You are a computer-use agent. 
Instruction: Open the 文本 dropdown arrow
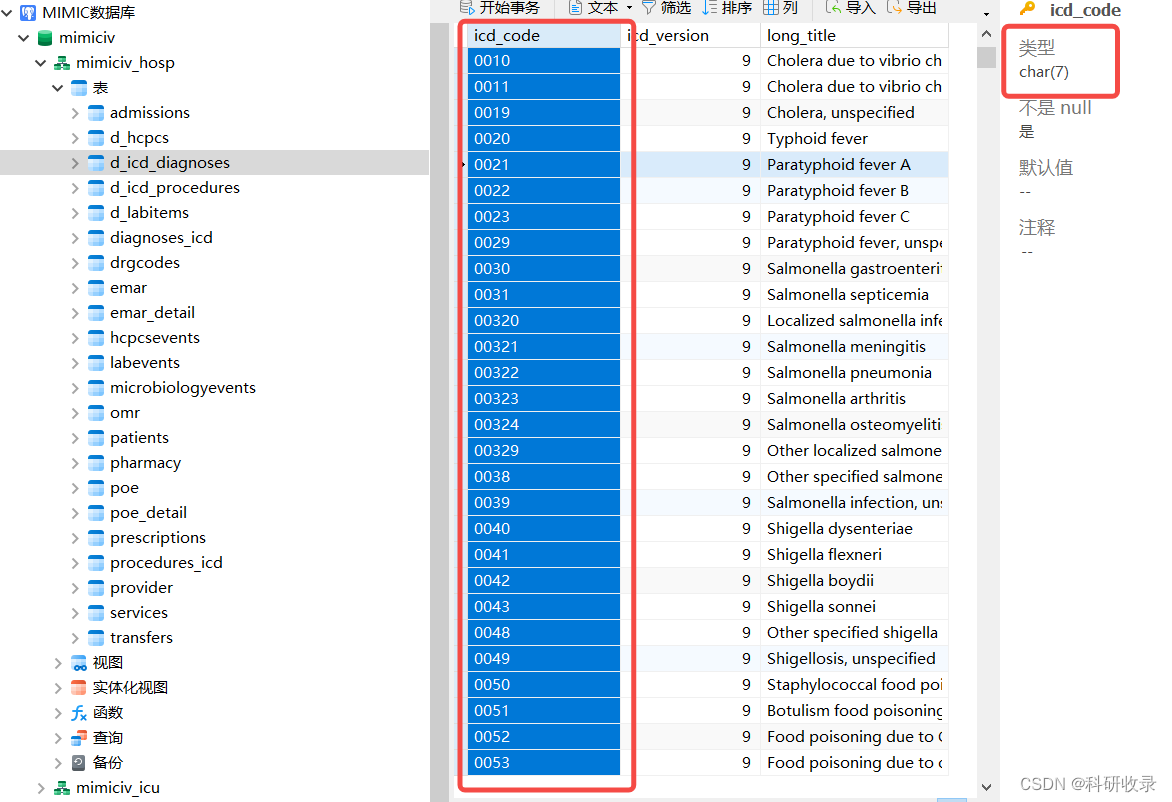(629, 8)
